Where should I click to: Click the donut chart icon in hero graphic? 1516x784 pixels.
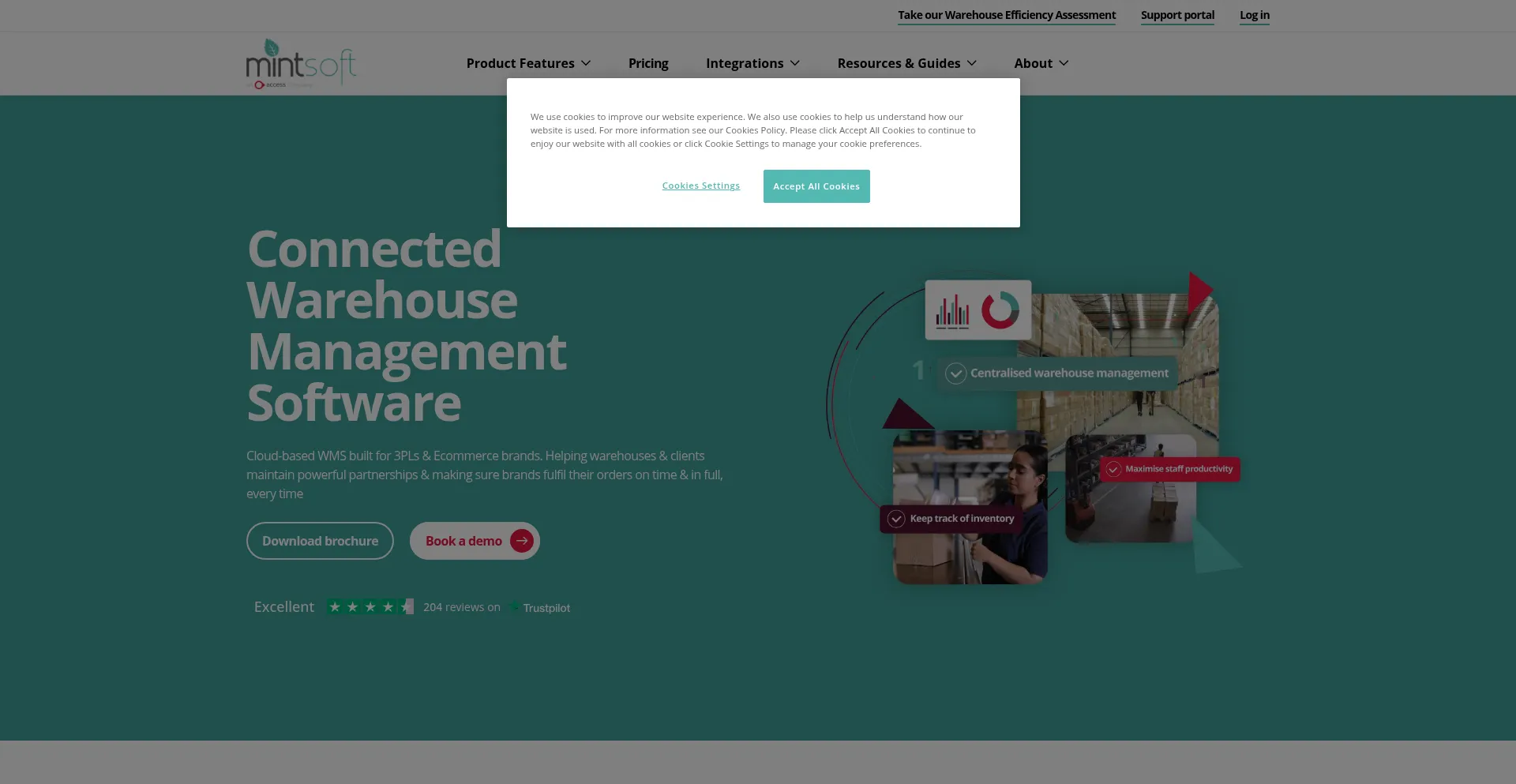pos(1000,309)
